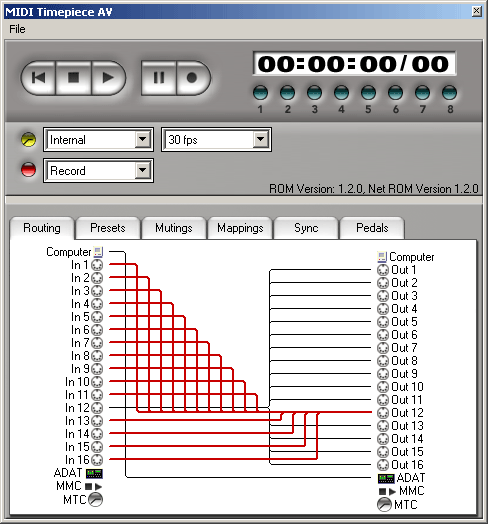
Task: Click the stop transport button
Action: pos(74,78)
